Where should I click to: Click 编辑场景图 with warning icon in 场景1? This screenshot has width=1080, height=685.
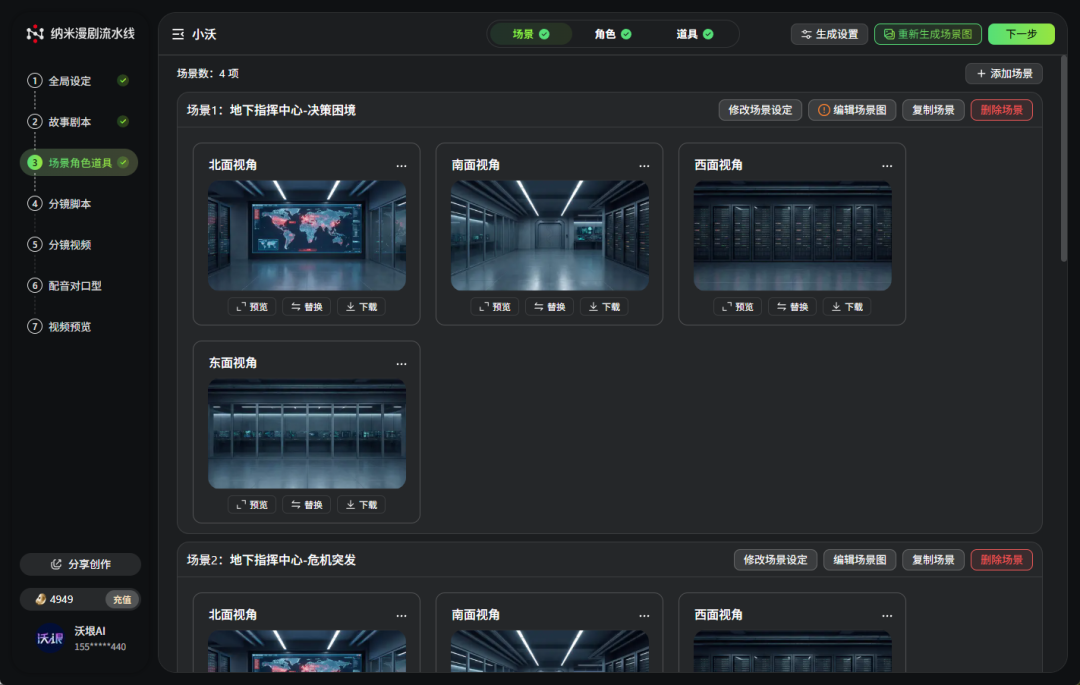[852, 110]
